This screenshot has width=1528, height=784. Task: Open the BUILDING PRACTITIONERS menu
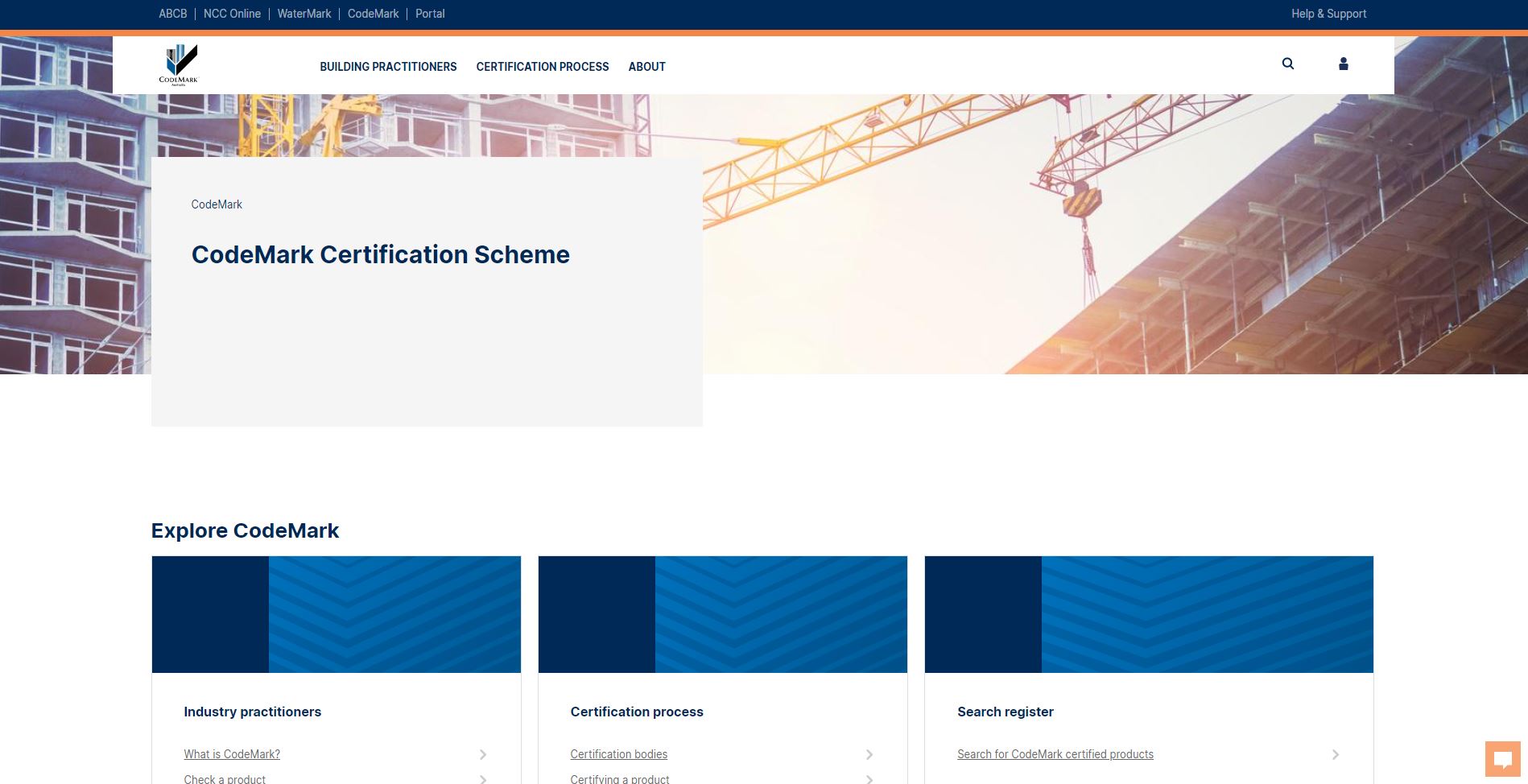coord(388,67)
